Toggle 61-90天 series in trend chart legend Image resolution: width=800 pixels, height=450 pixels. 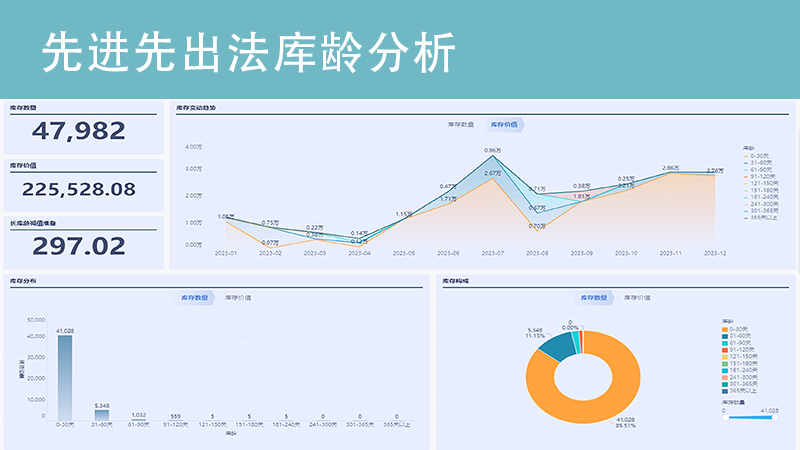click(x=758, y=169)
